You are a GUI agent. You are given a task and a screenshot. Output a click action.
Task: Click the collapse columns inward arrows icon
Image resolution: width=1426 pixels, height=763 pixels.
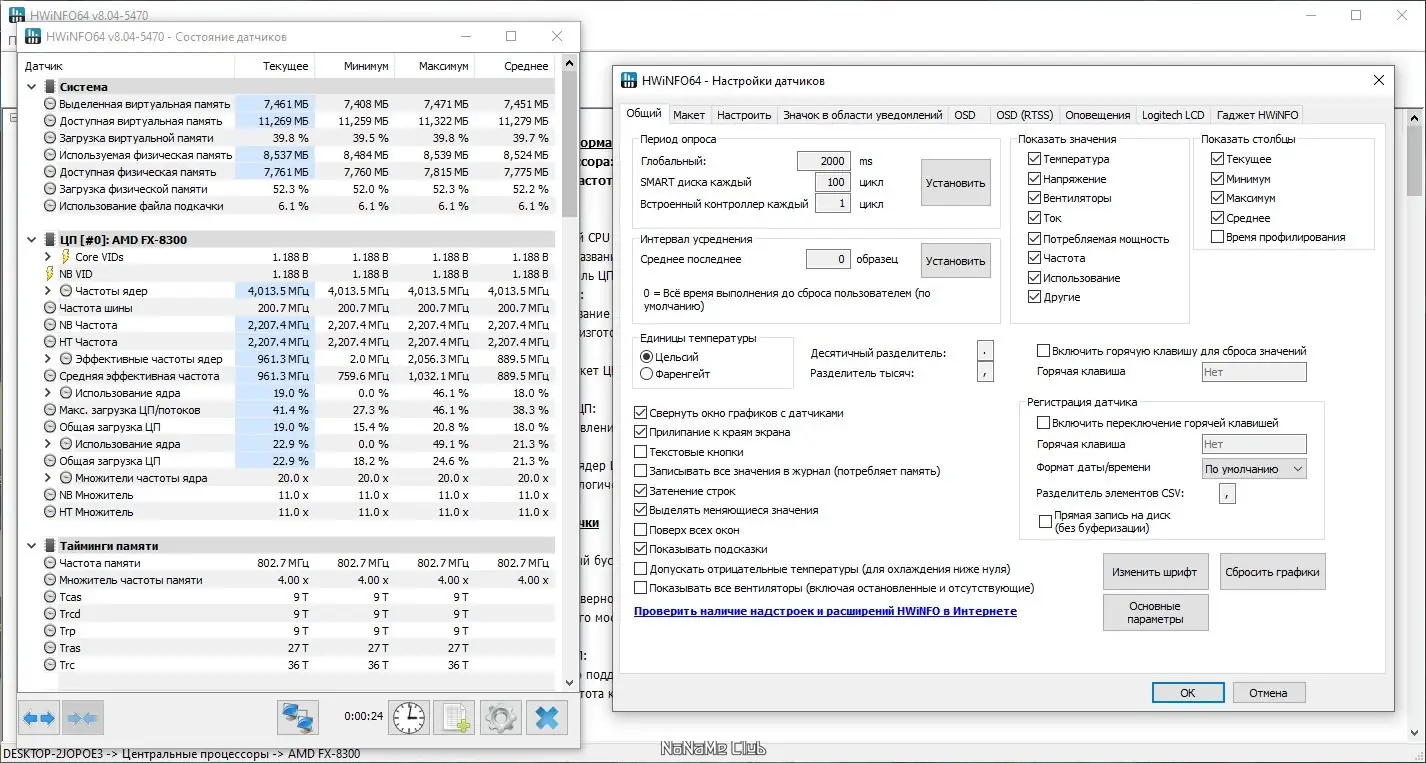82,717
